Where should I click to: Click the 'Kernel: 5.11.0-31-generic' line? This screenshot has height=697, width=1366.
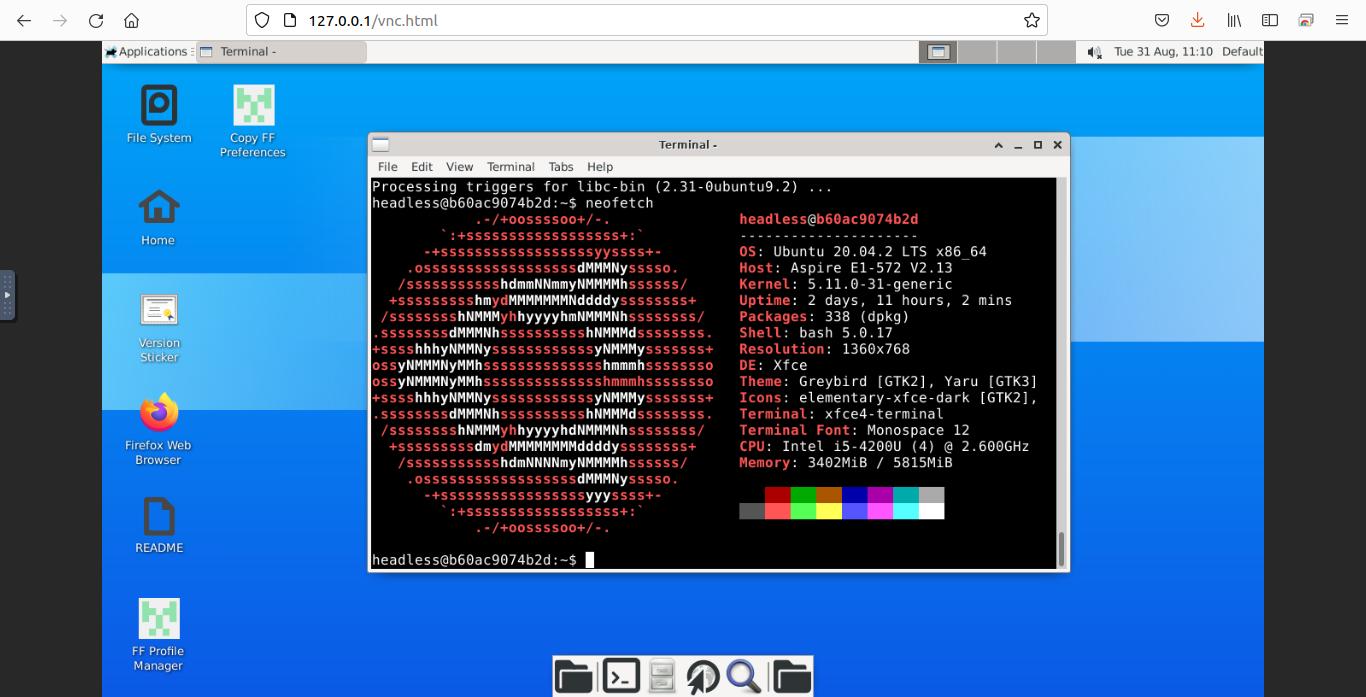click(x=846, y=284)
